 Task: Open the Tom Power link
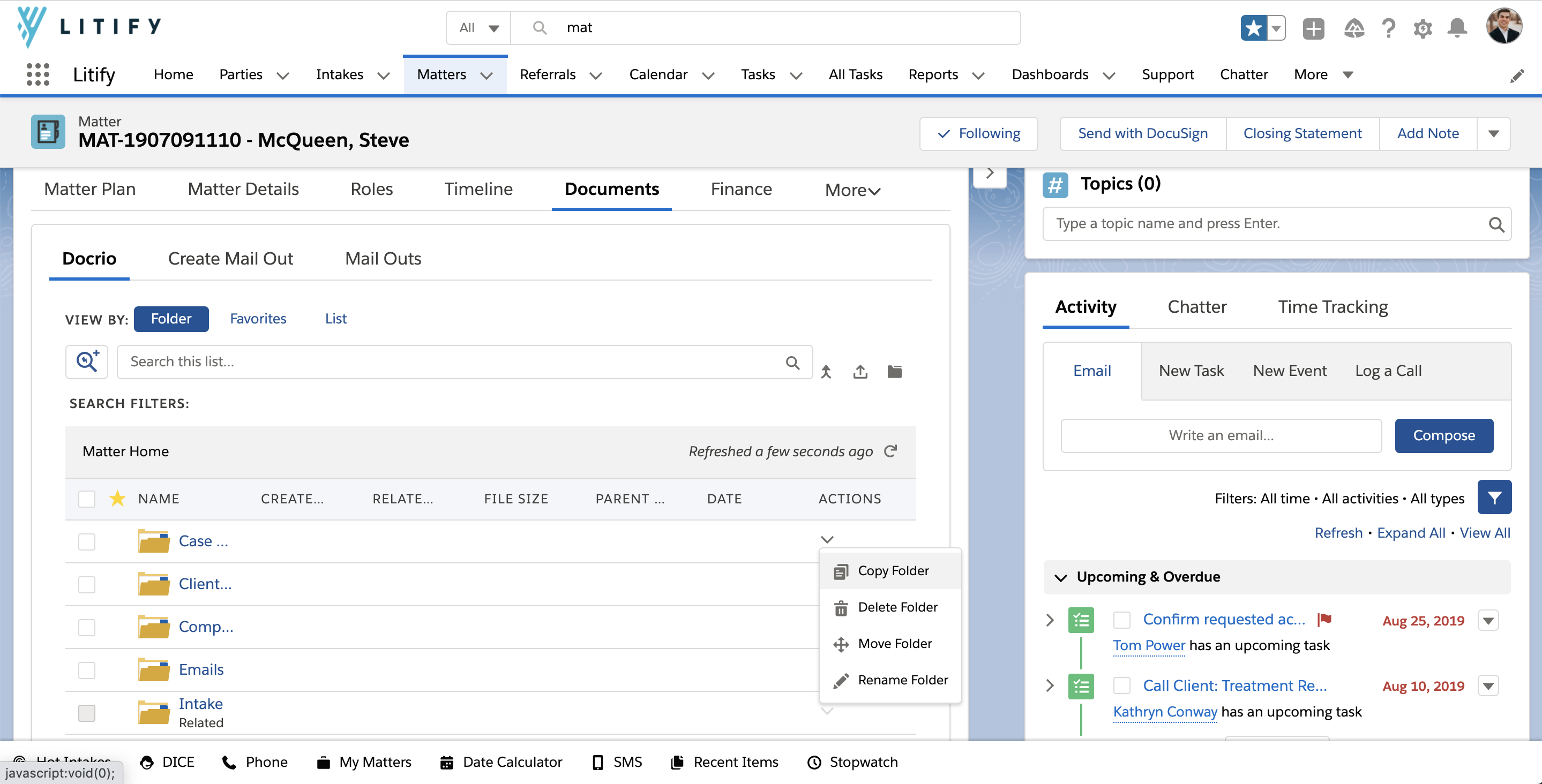click(1149, 645)
